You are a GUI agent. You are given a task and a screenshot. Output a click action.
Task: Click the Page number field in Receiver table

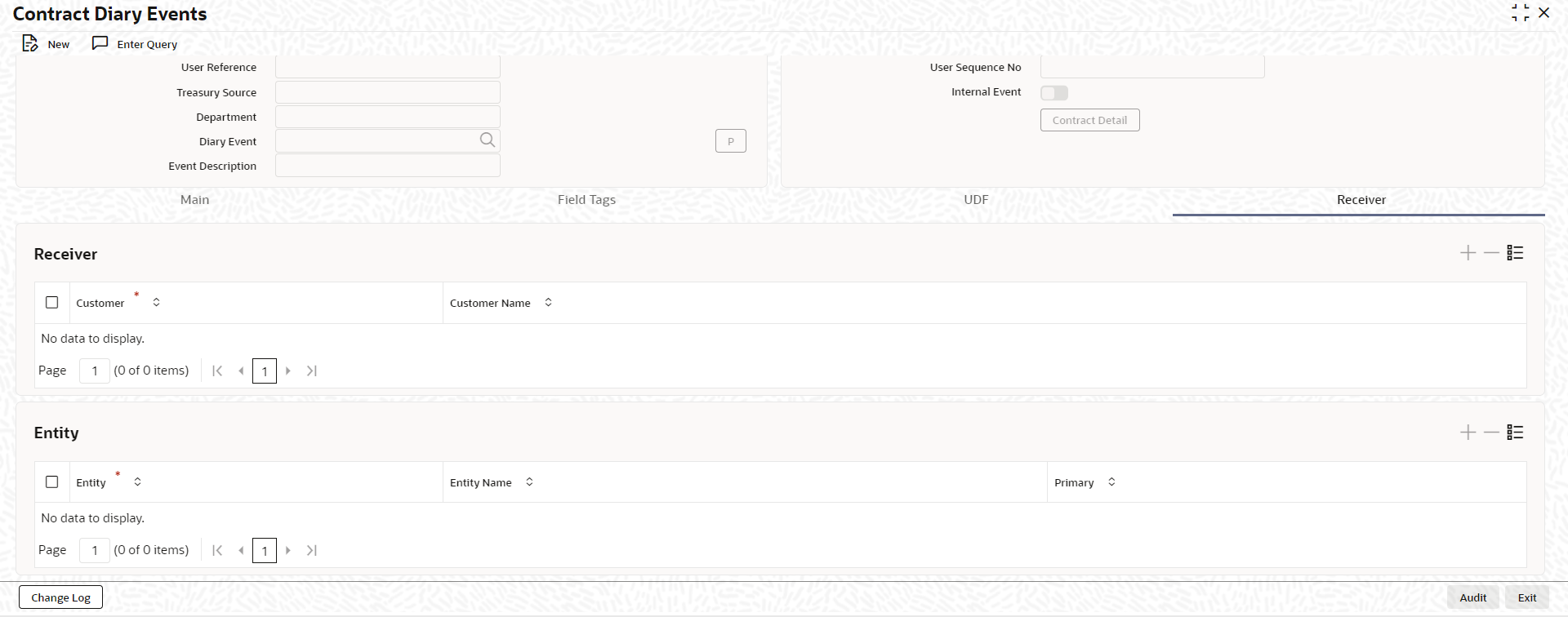95,371
